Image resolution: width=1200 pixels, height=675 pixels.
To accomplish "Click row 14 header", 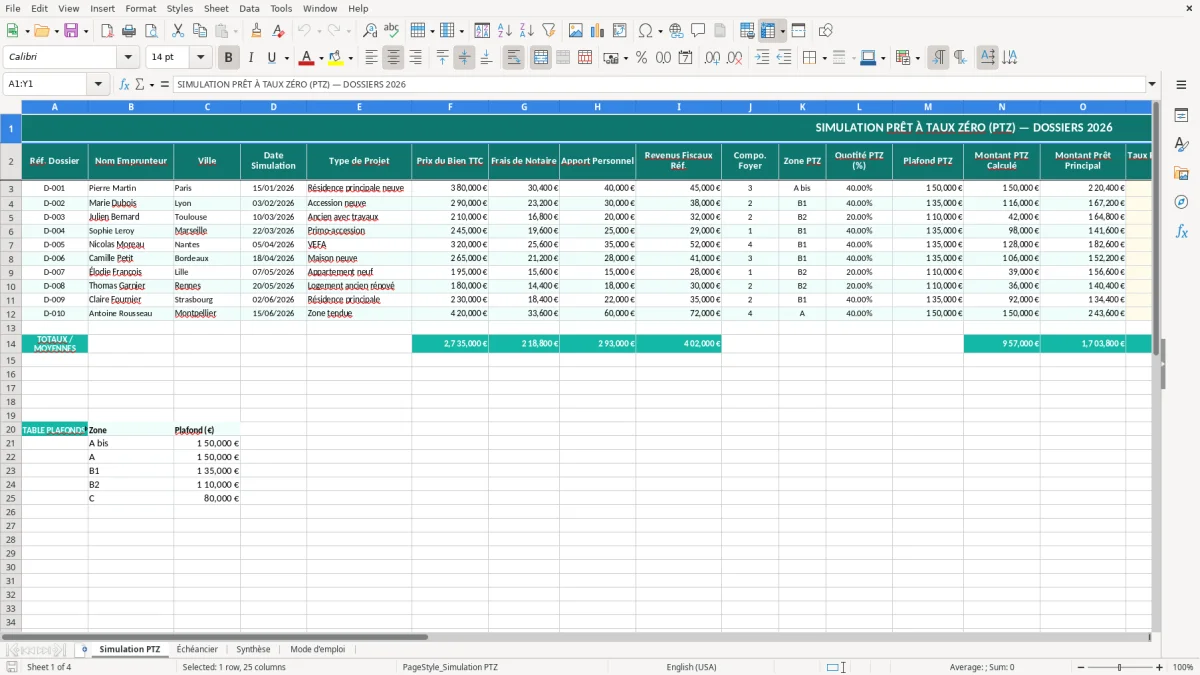I will (11, 344).
